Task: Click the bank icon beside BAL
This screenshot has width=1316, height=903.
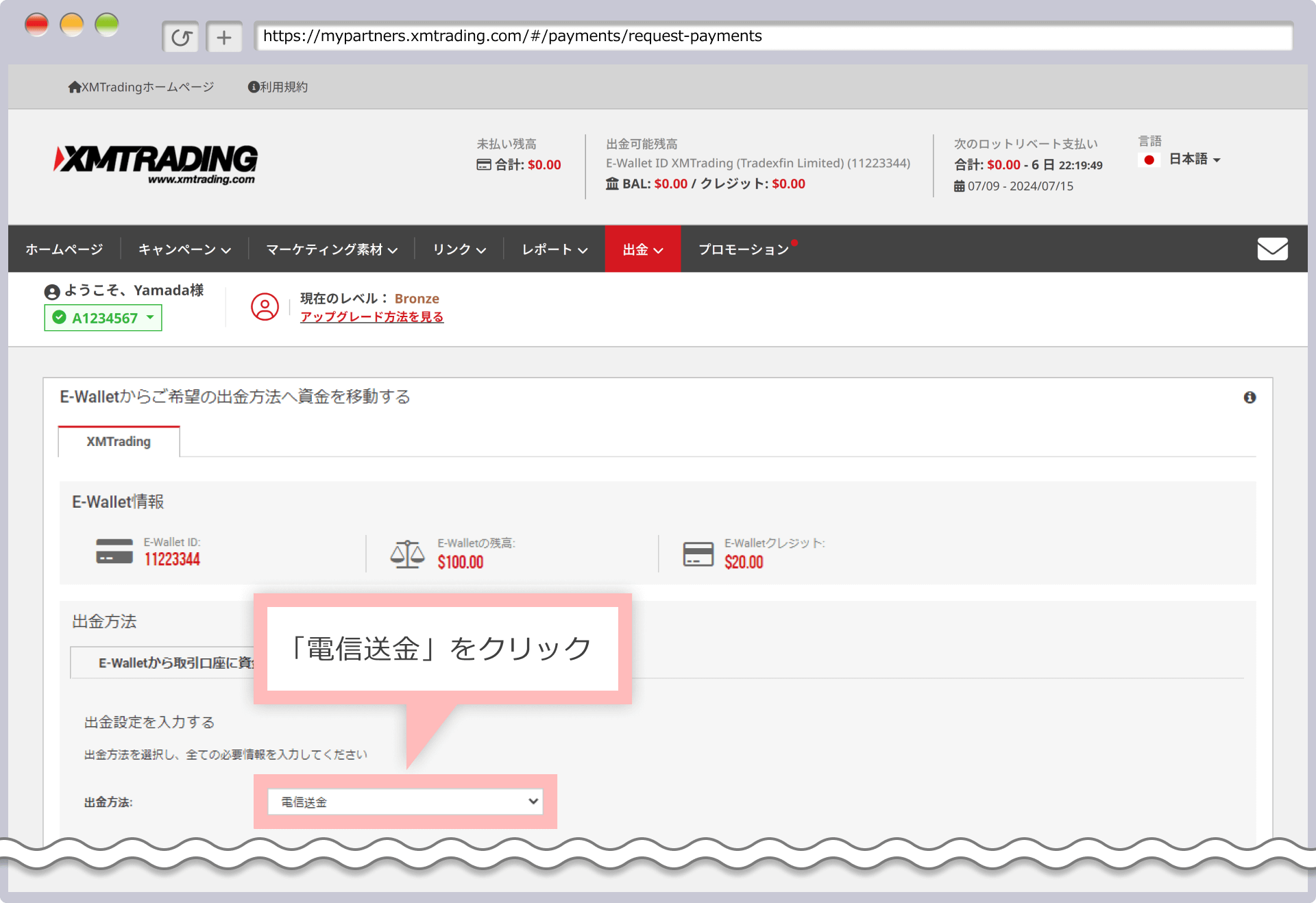Action: [x=612, y=184]
